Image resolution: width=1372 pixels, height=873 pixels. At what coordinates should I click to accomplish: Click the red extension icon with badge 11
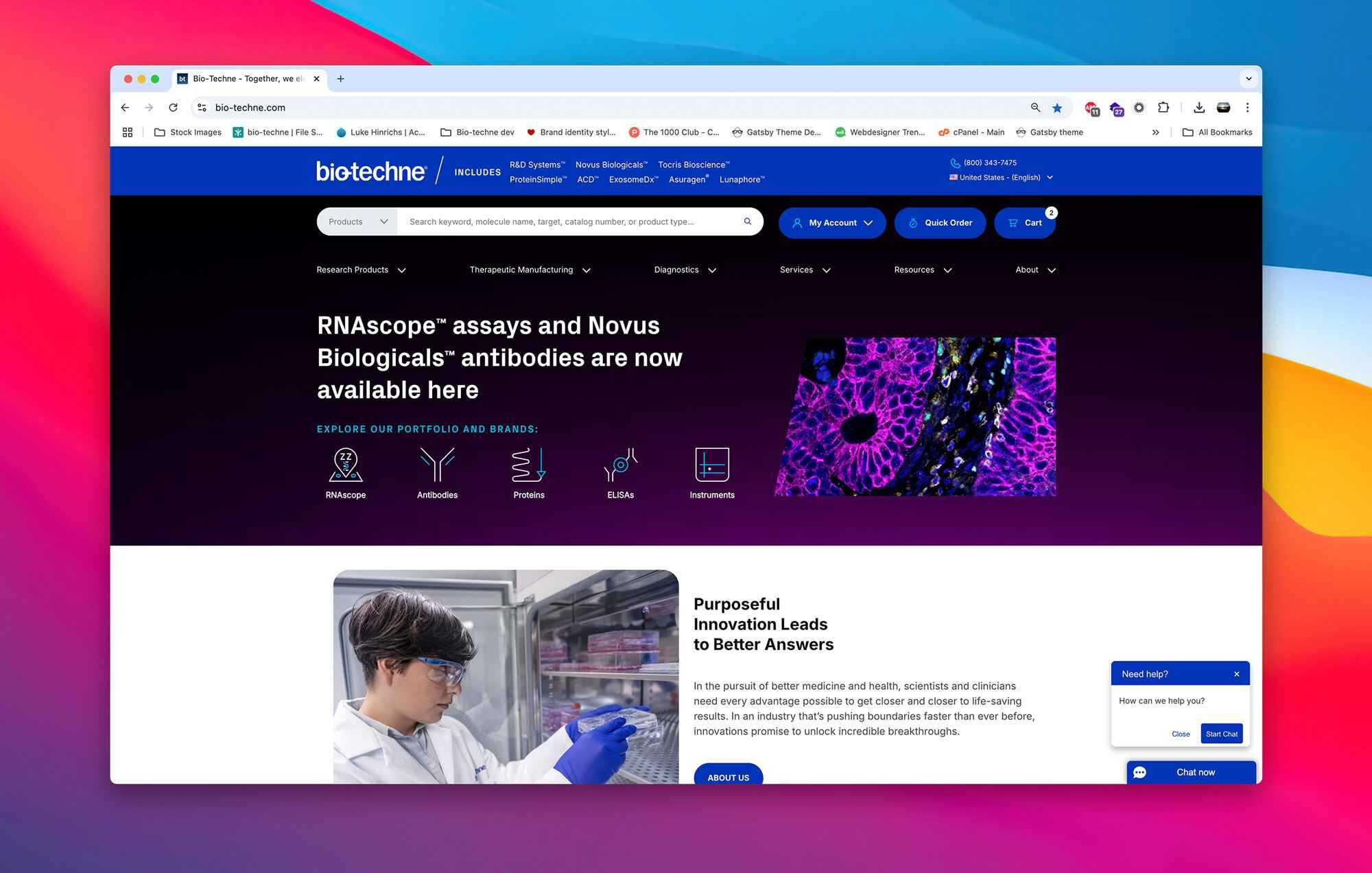1091,108
